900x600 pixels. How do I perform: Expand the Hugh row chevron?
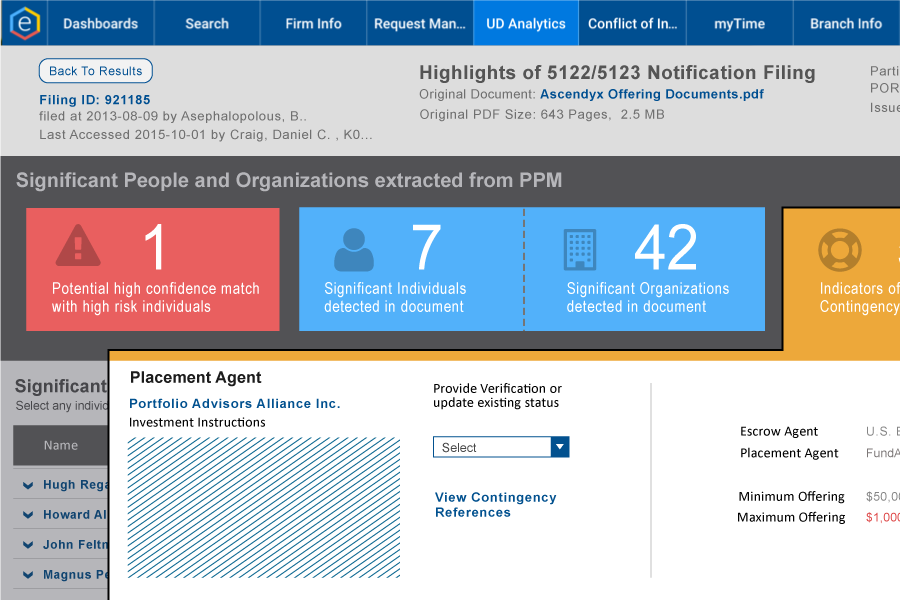tap(28, 485)
